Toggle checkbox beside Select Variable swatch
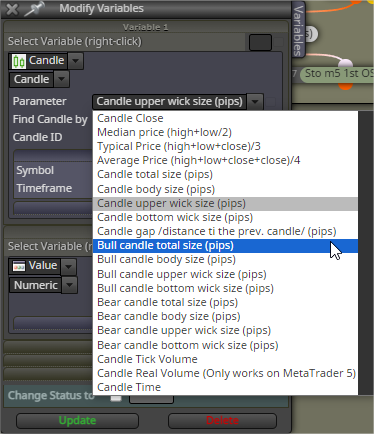374x434 pixels. coord(279,42)
